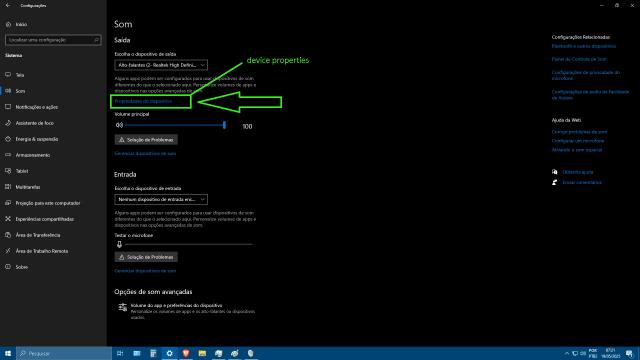Open Área de Transferência settings
Viewport: 640px width, 360px height.
38,235
